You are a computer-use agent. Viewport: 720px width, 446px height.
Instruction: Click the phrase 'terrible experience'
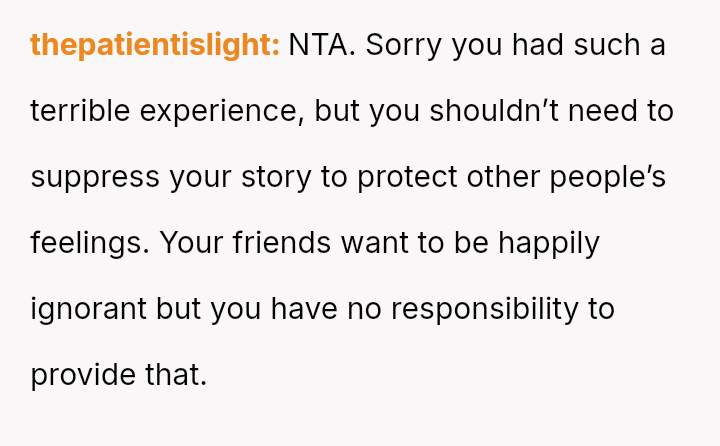click(x=166, y=111)
